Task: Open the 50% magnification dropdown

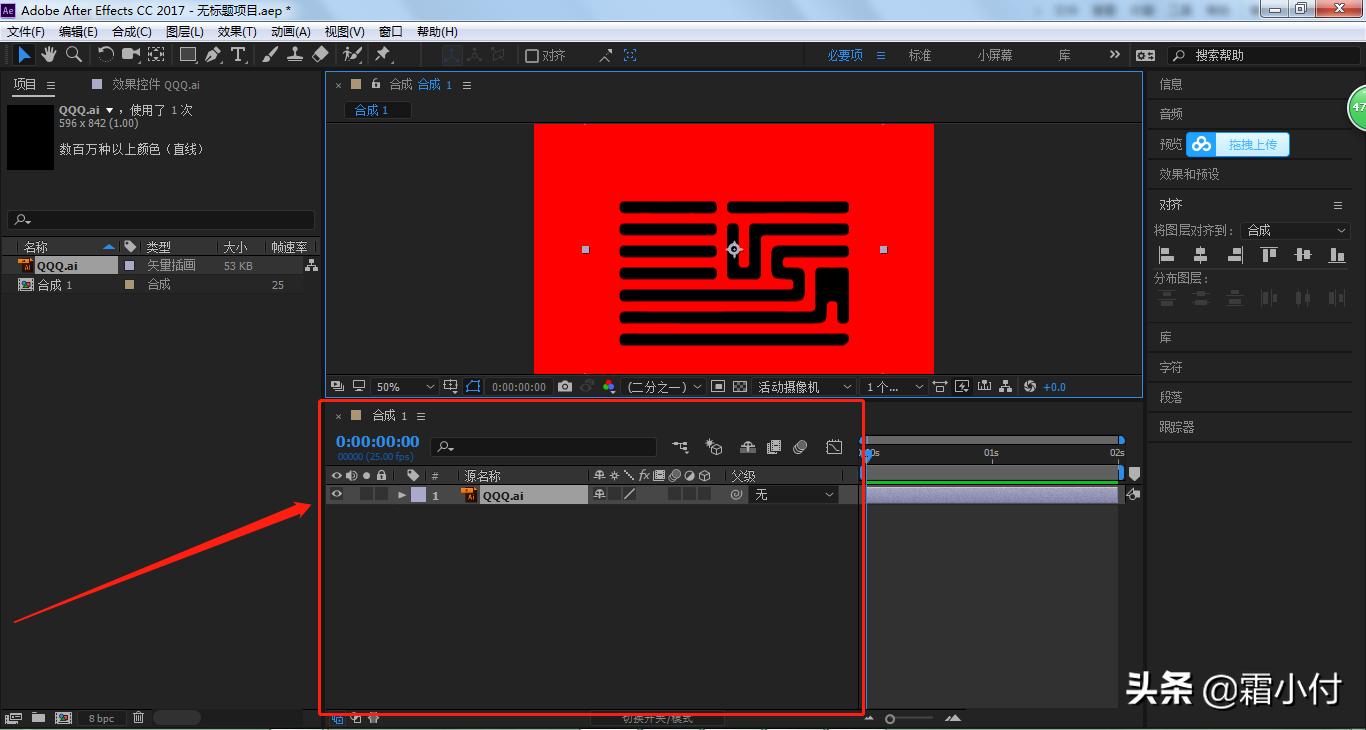Action: coord(404,387)
